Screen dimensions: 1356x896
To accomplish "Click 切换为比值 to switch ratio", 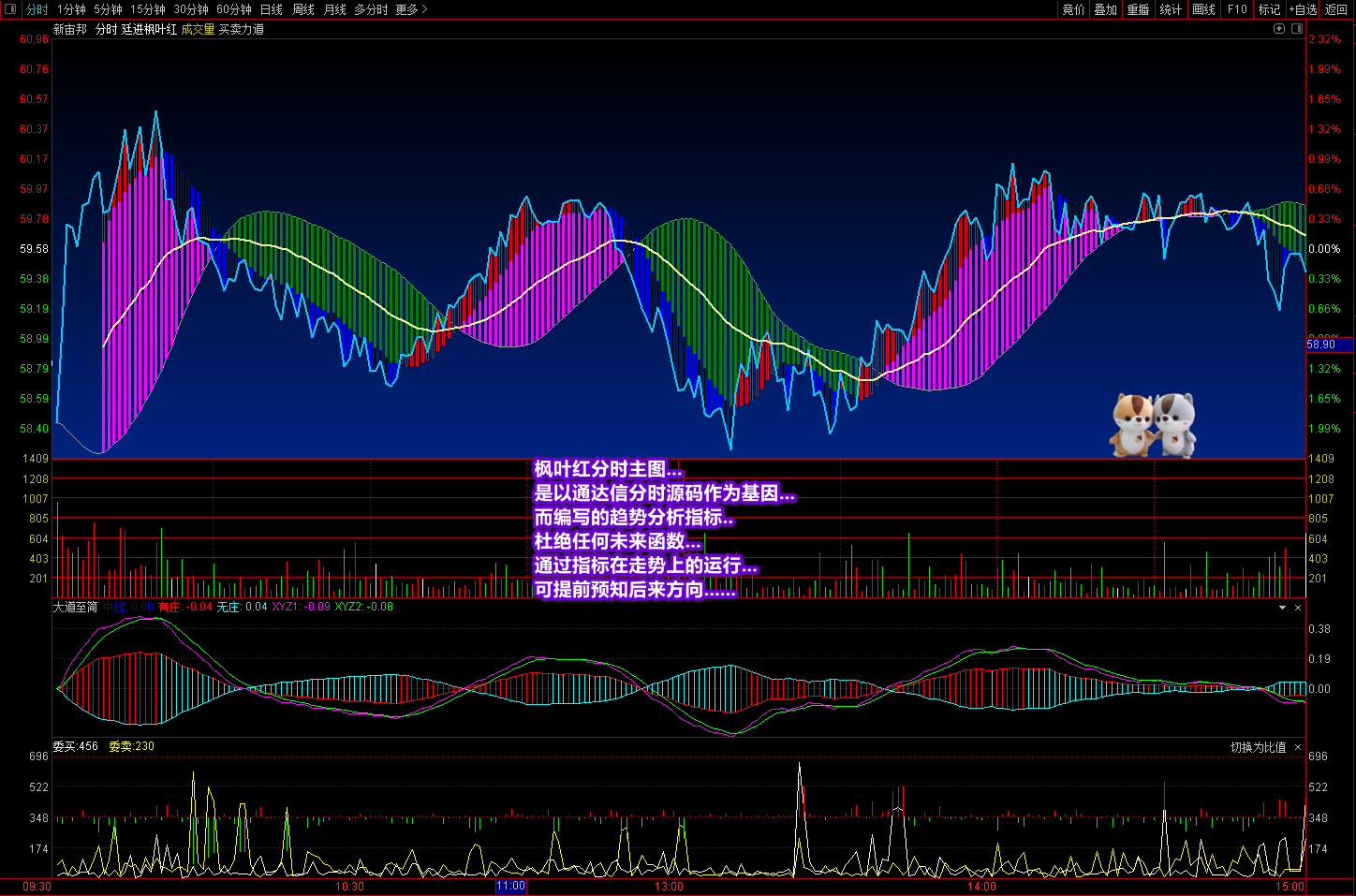I will tap(1258, 747).
